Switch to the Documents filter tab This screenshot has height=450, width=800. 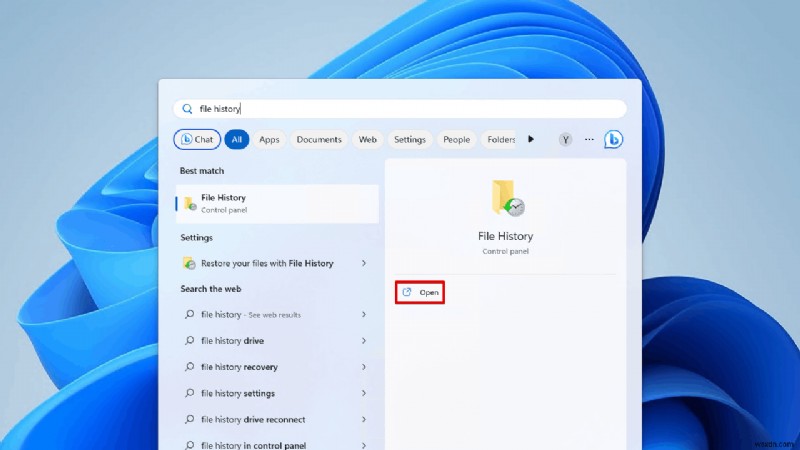point(319,139)
